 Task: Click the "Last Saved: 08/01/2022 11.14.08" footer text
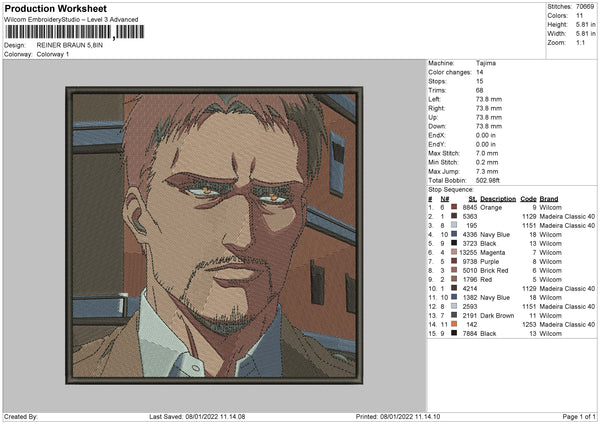197,417
